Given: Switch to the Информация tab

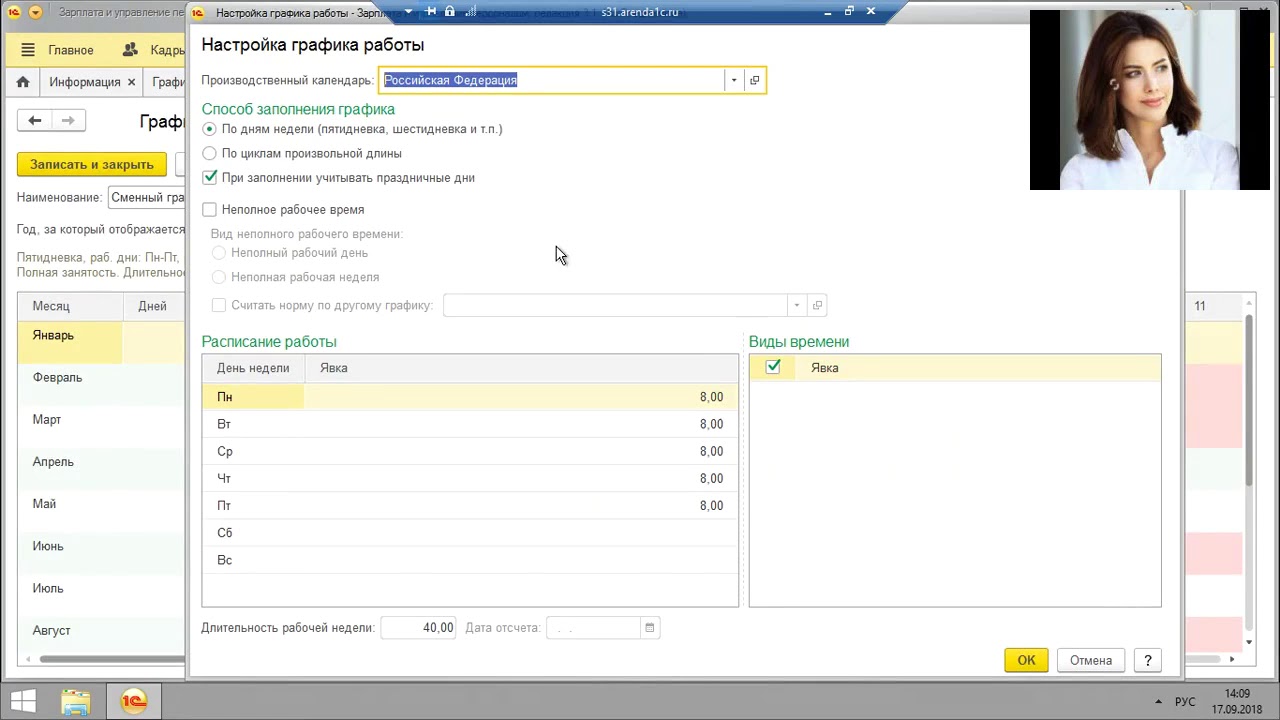Looking at the screenshot, I should 84,82.
